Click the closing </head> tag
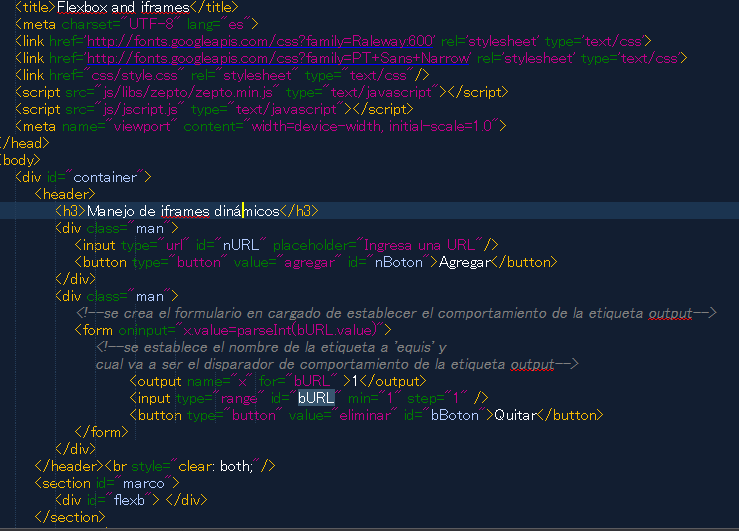739x531 pixels. 25,143
